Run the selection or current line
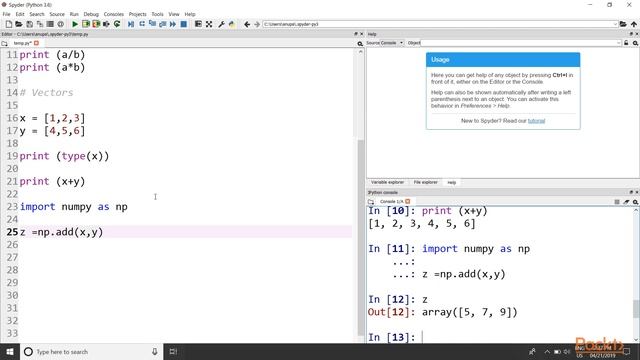The image size is (640, 360). [x=106, y=24]
